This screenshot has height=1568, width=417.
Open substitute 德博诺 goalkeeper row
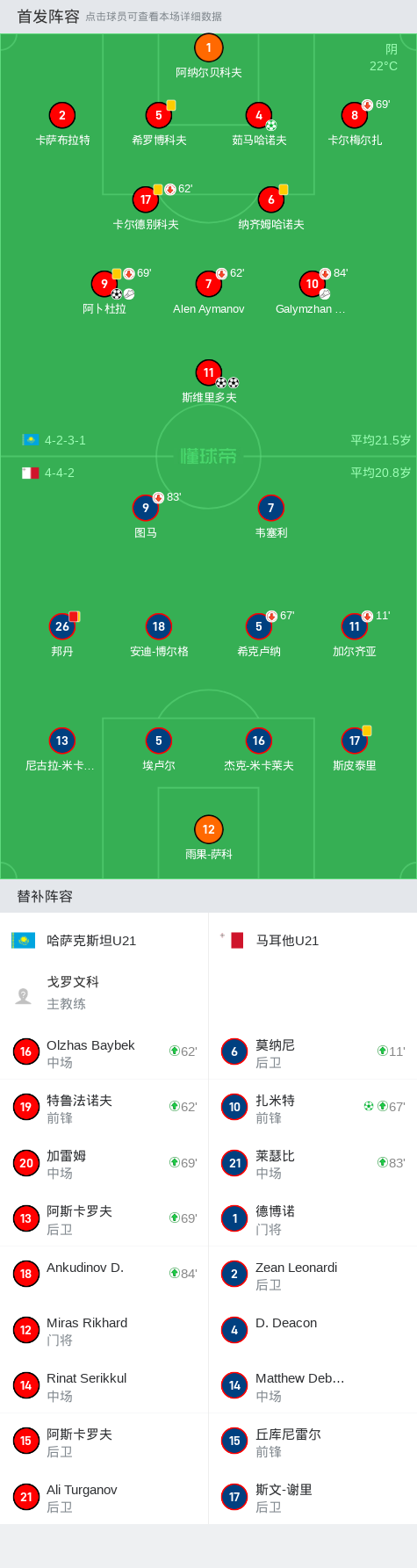pyautogui.click(x=313, y=1218)
